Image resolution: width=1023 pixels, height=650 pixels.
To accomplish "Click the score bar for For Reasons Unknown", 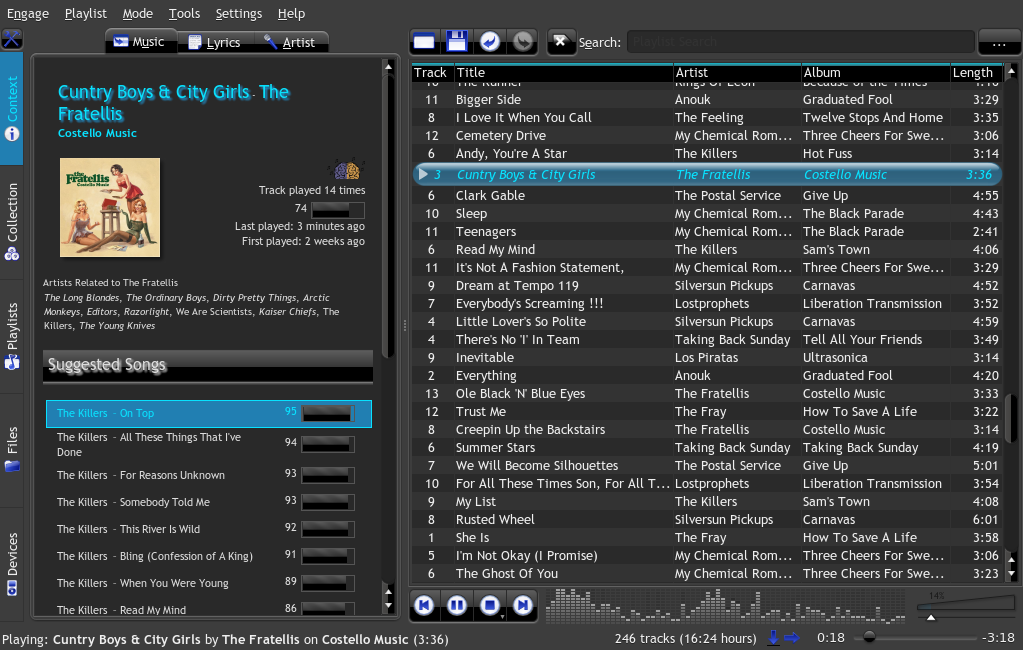I will [x=328, y=475].
